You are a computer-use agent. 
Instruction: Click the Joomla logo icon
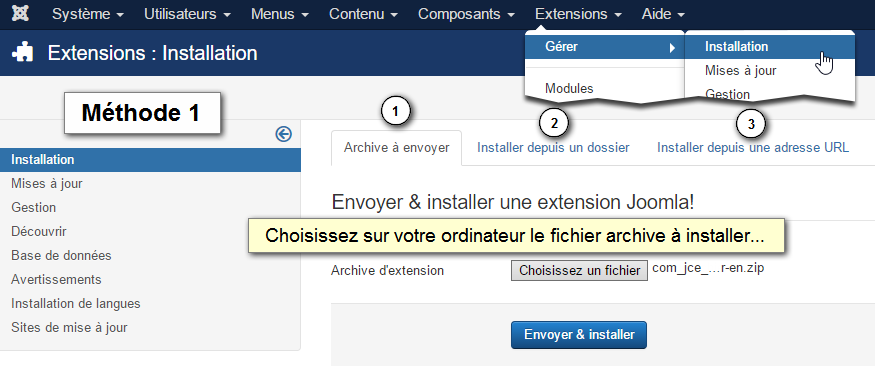[x=22, y=14]
